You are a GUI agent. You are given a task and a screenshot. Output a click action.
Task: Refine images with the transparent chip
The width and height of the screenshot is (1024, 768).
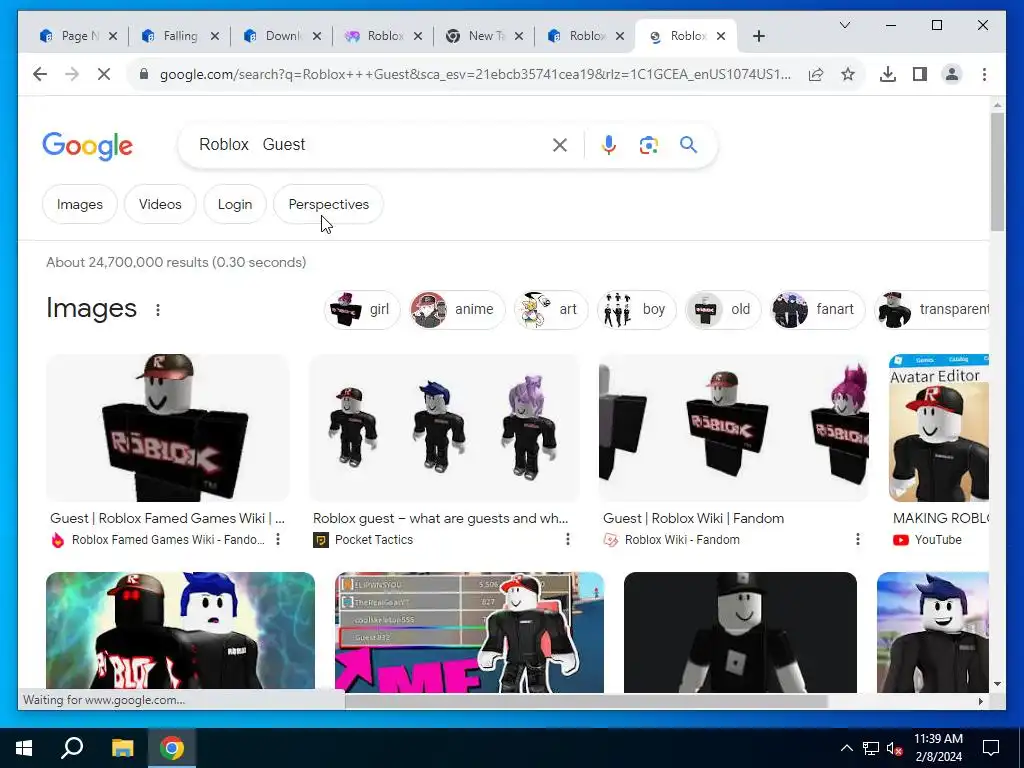pos(934,310)
